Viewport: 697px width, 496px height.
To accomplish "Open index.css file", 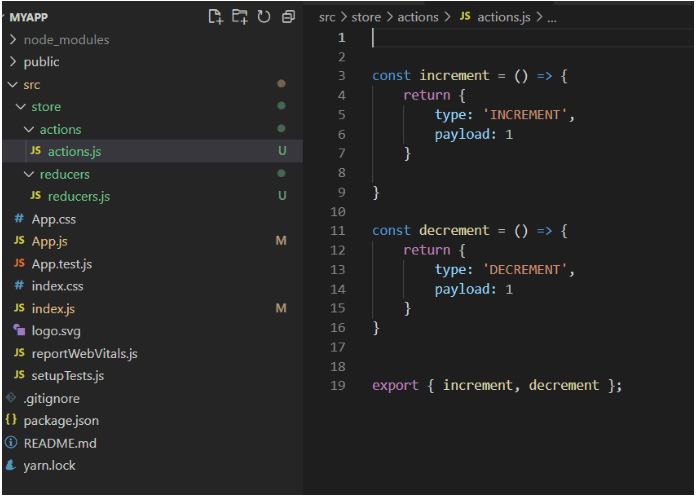I will pos(57,286).
